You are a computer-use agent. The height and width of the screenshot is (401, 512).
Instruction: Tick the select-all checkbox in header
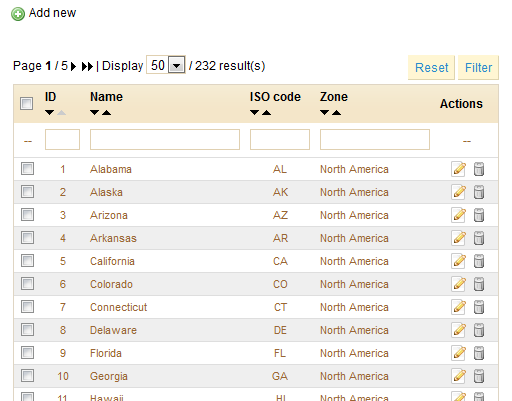pos(26,103)
